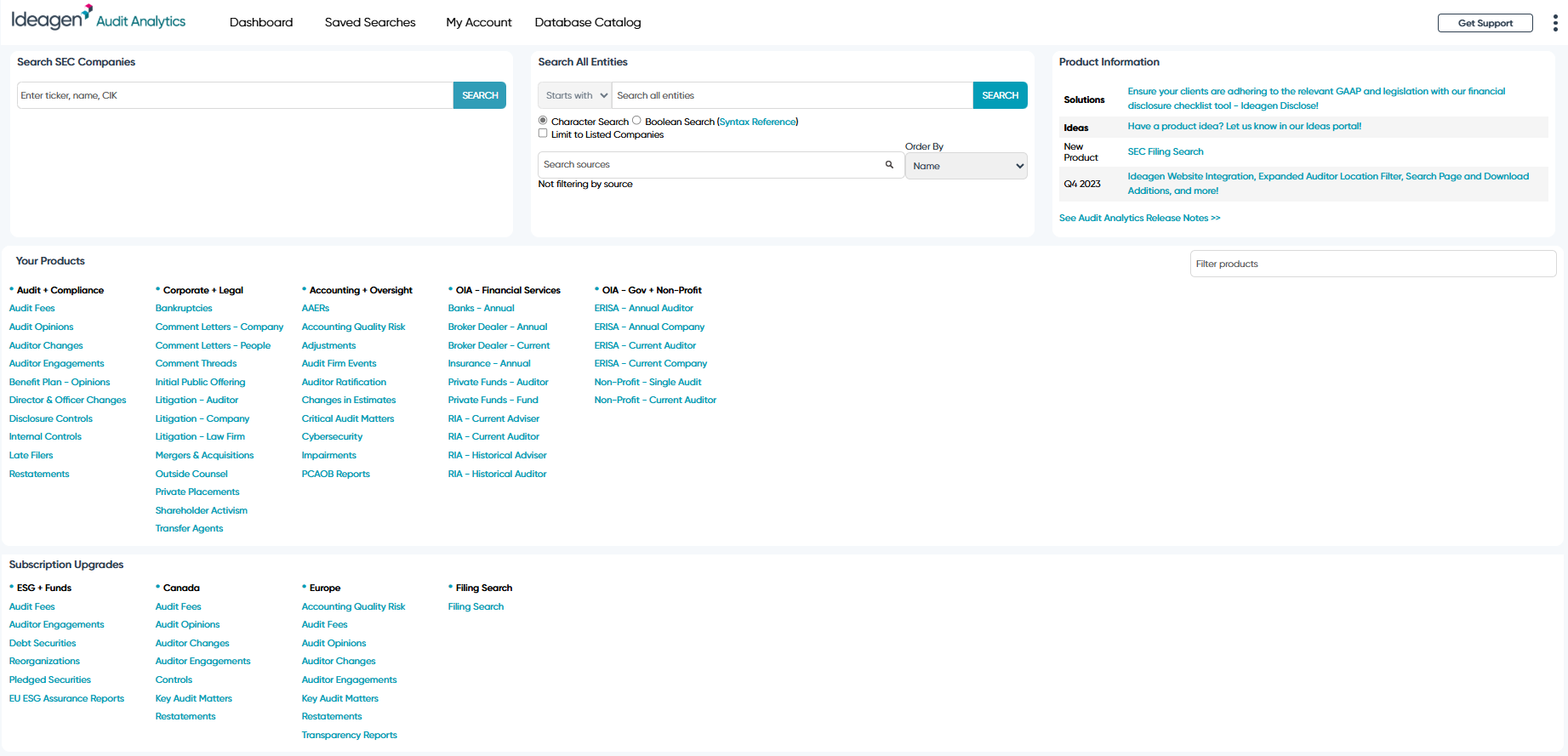The image size is (1568, 756).
Task: Open Debt Securities under ESG + Funds
Action: pos(43,643)
